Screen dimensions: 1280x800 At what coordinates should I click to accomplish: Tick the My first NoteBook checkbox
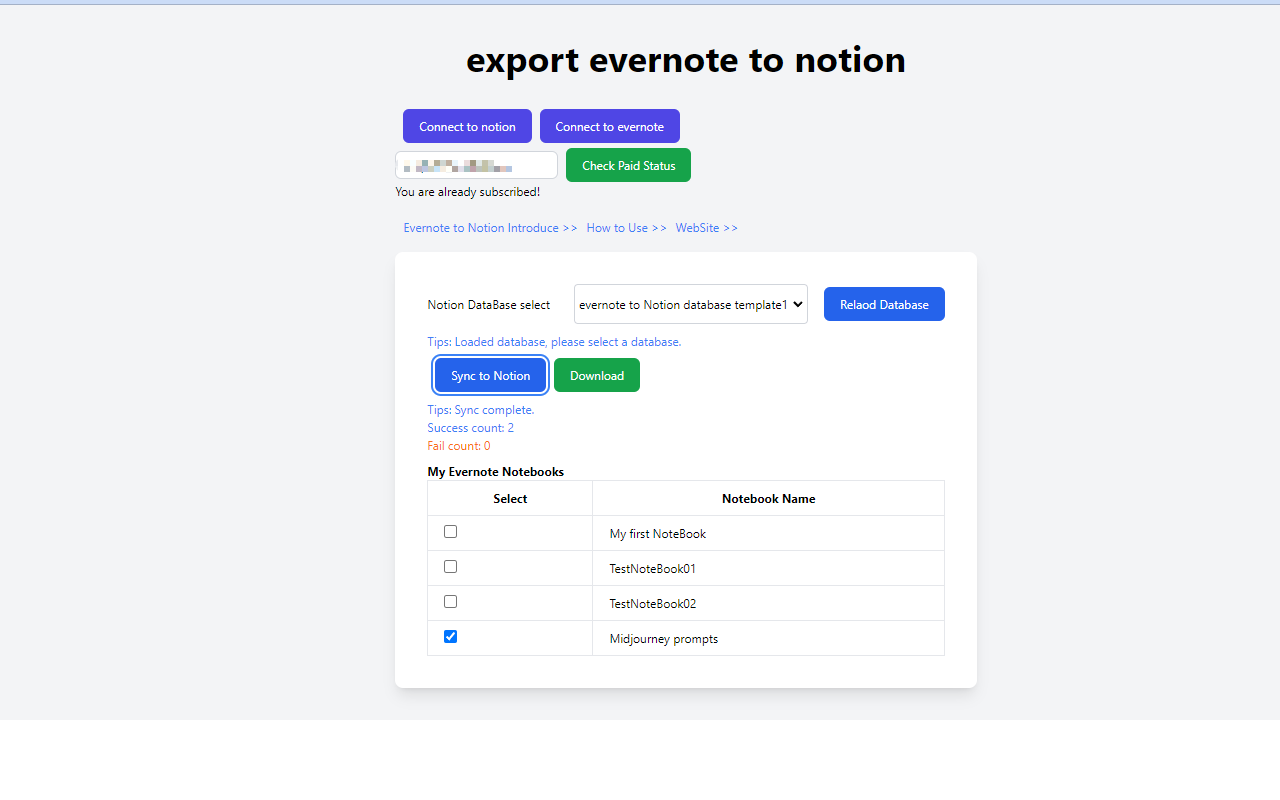click(x=450, y=532)
